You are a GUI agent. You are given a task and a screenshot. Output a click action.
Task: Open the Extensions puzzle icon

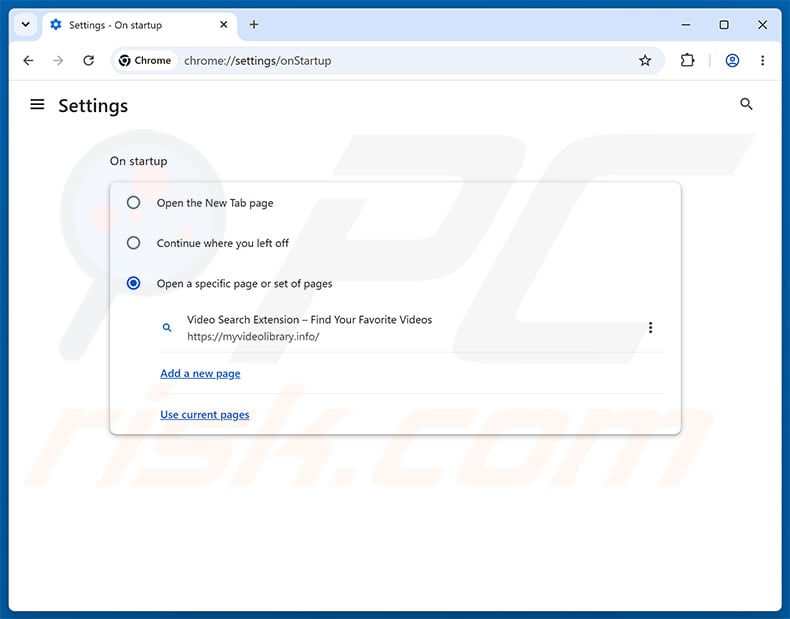click(x=687, y=61)
